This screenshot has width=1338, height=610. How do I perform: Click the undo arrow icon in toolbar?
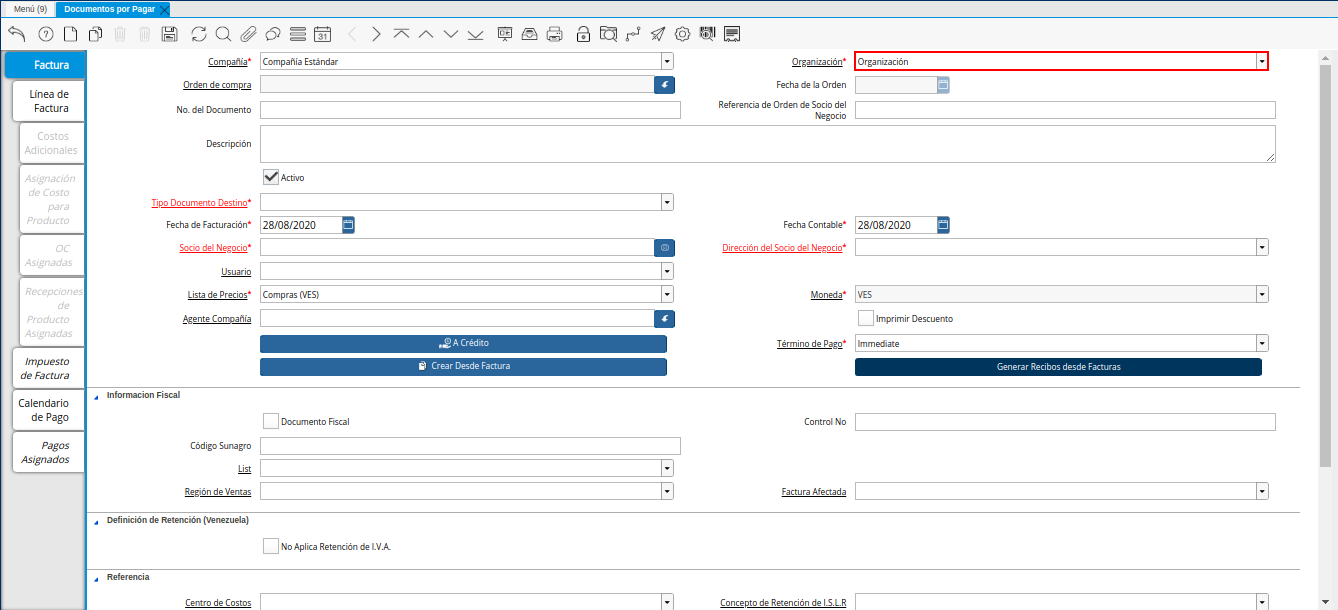pyautogui.click(x=17, y=34)
